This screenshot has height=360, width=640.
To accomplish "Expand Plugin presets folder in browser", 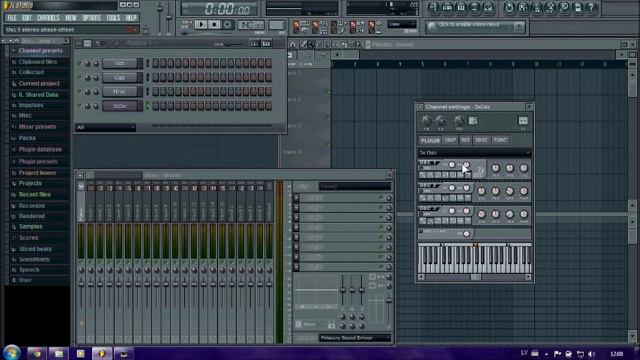I will [38, 162].
